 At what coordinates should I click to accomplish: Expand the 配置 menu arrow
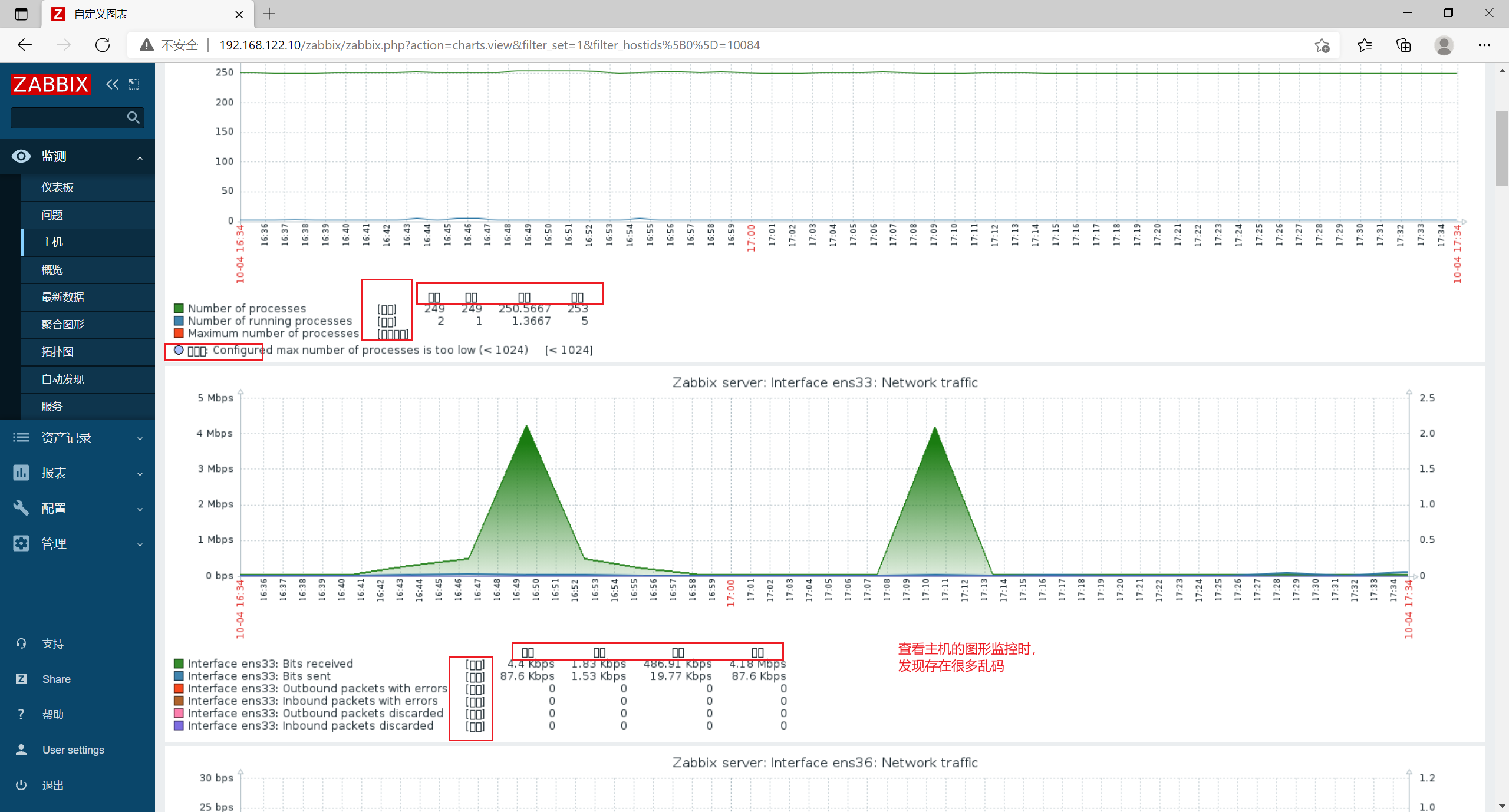click(140, 509)
